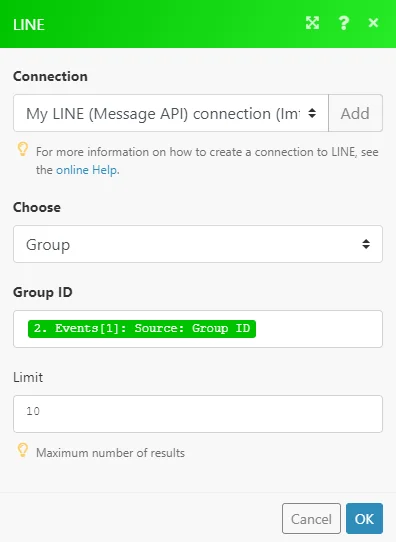
Task: Click lightbulb icon beside Maximum number of results
Action: [23, 450]
